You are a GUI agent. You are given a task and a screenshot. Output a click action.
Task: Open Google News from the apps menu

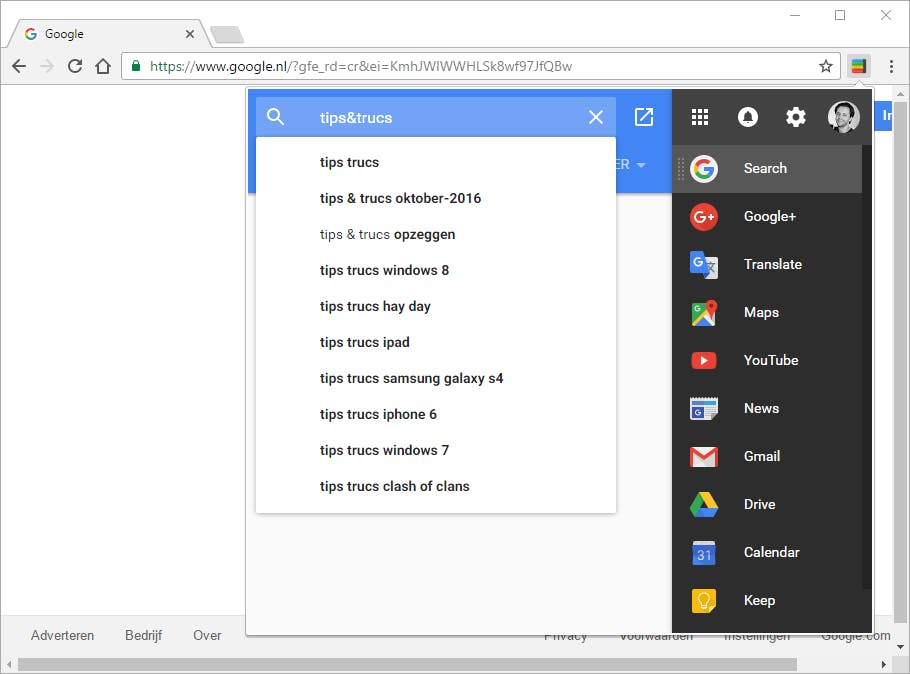760,408
